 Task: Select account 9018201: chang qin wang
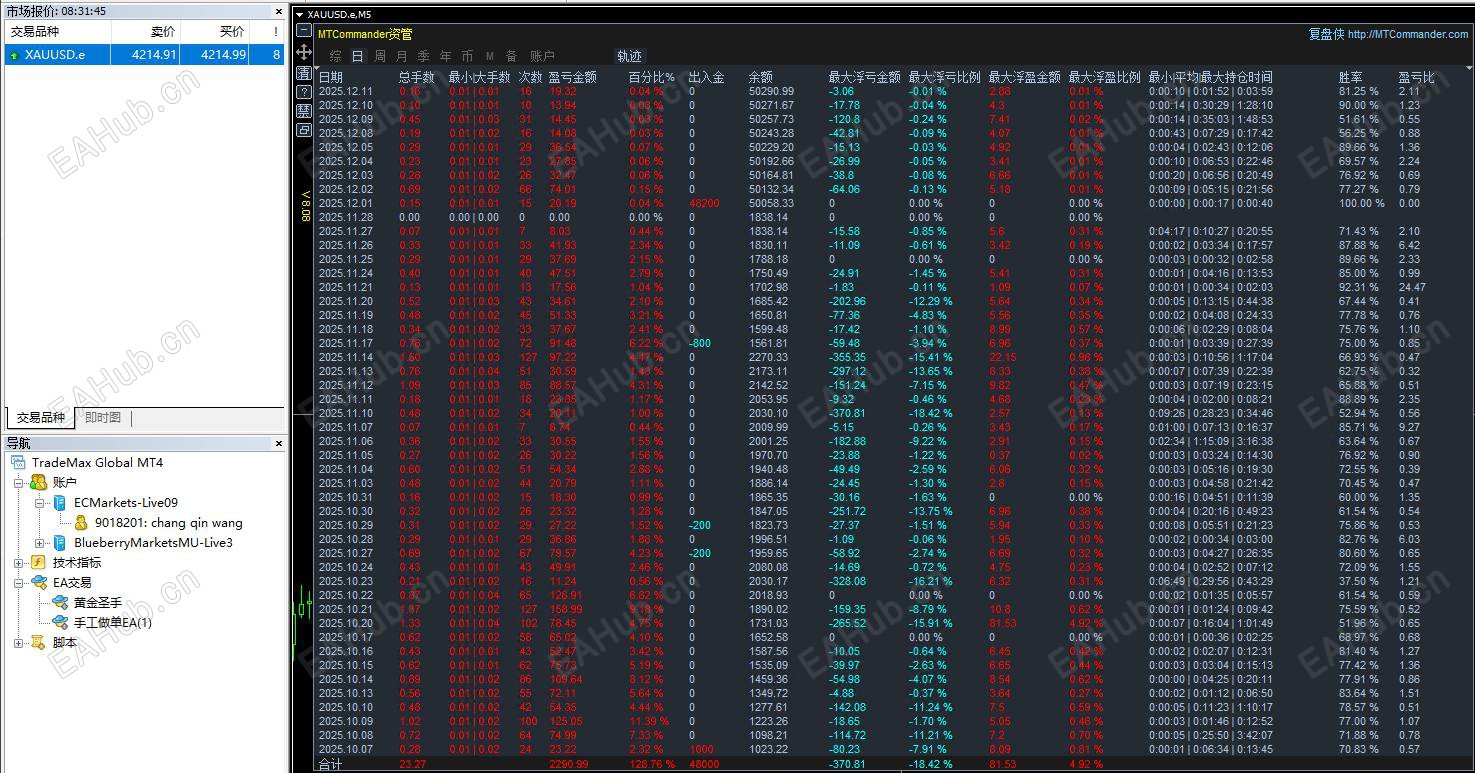[x=169, y=523]
